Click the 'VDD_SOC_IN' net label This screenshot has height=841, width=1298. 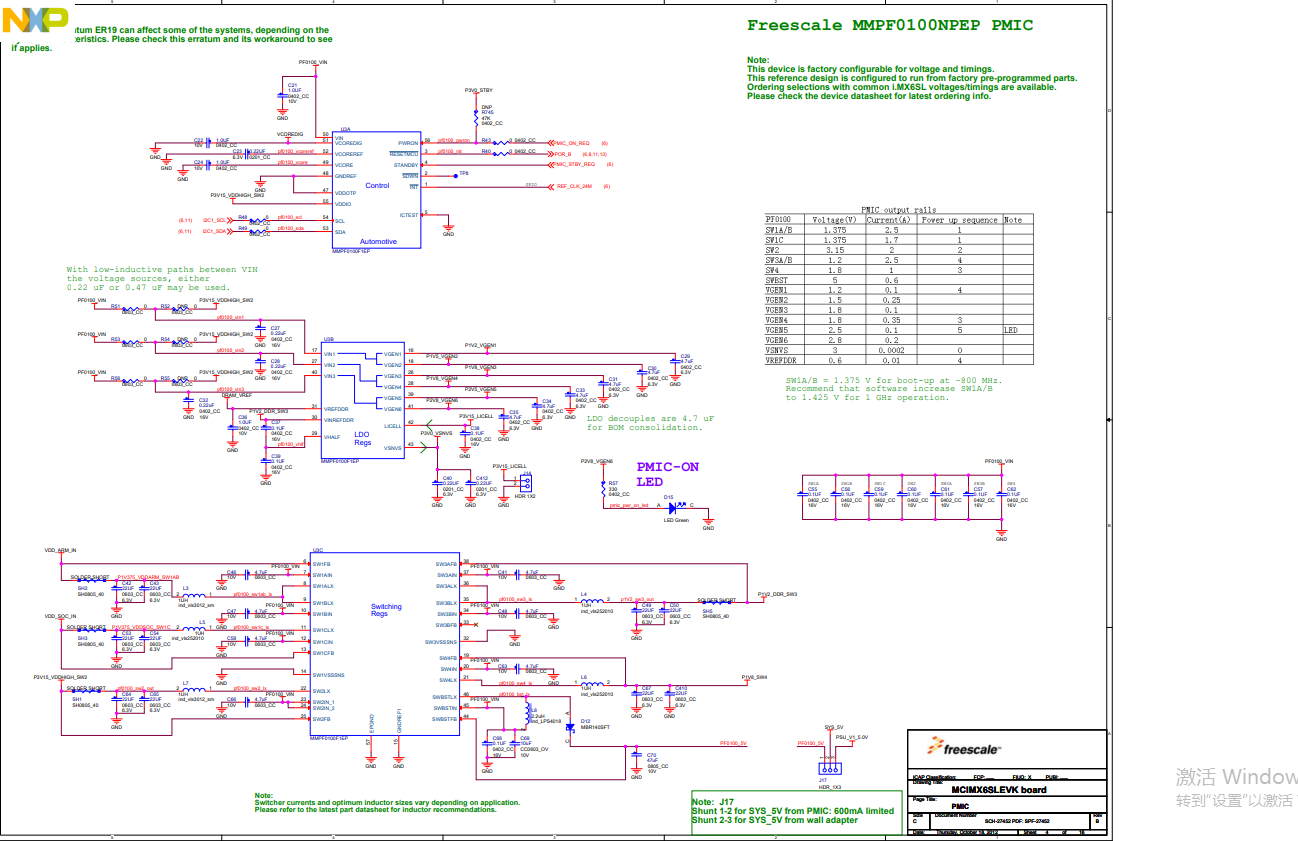60,616
